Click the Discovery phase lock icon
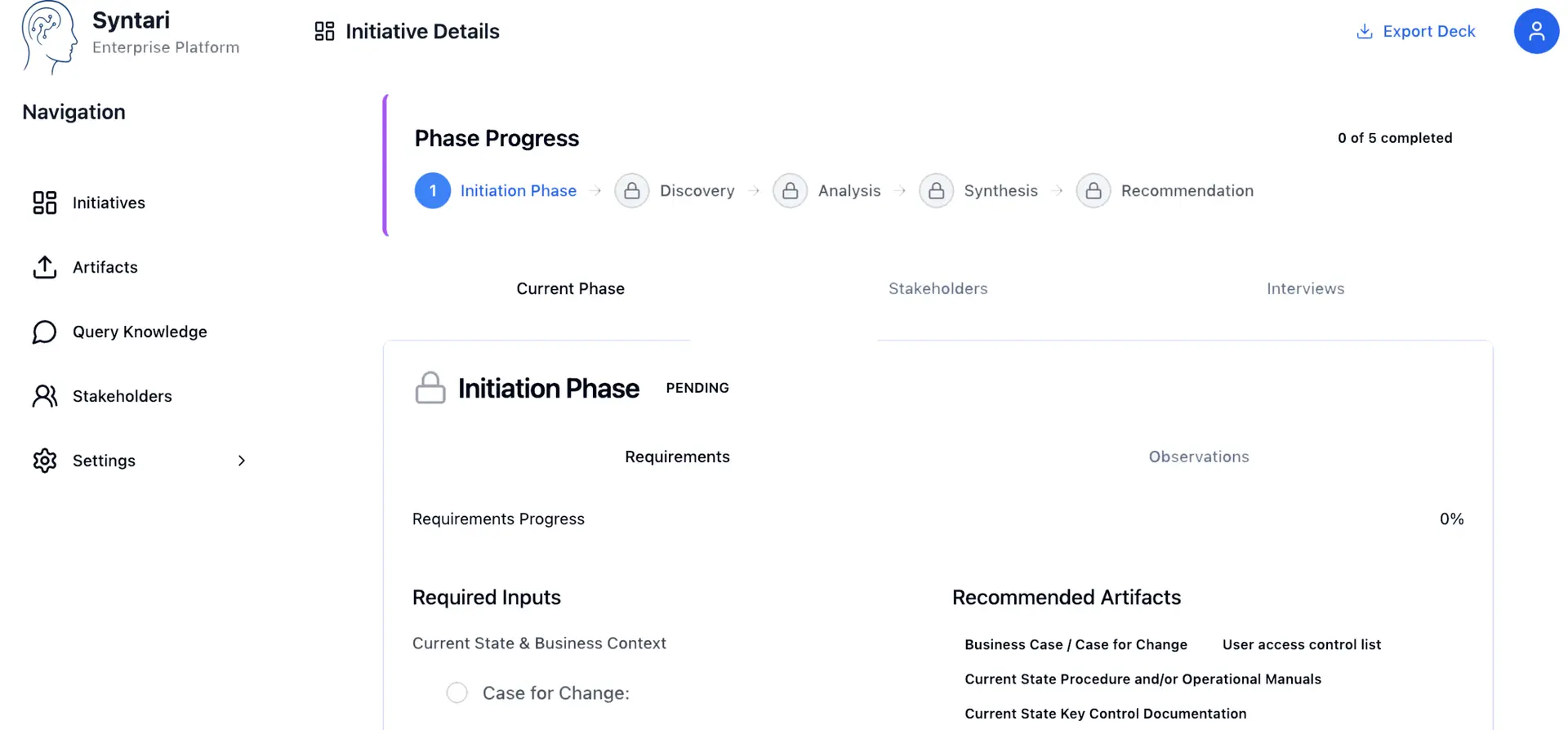The height and width of the screenshot is (730, 1568). coord(631,191)
